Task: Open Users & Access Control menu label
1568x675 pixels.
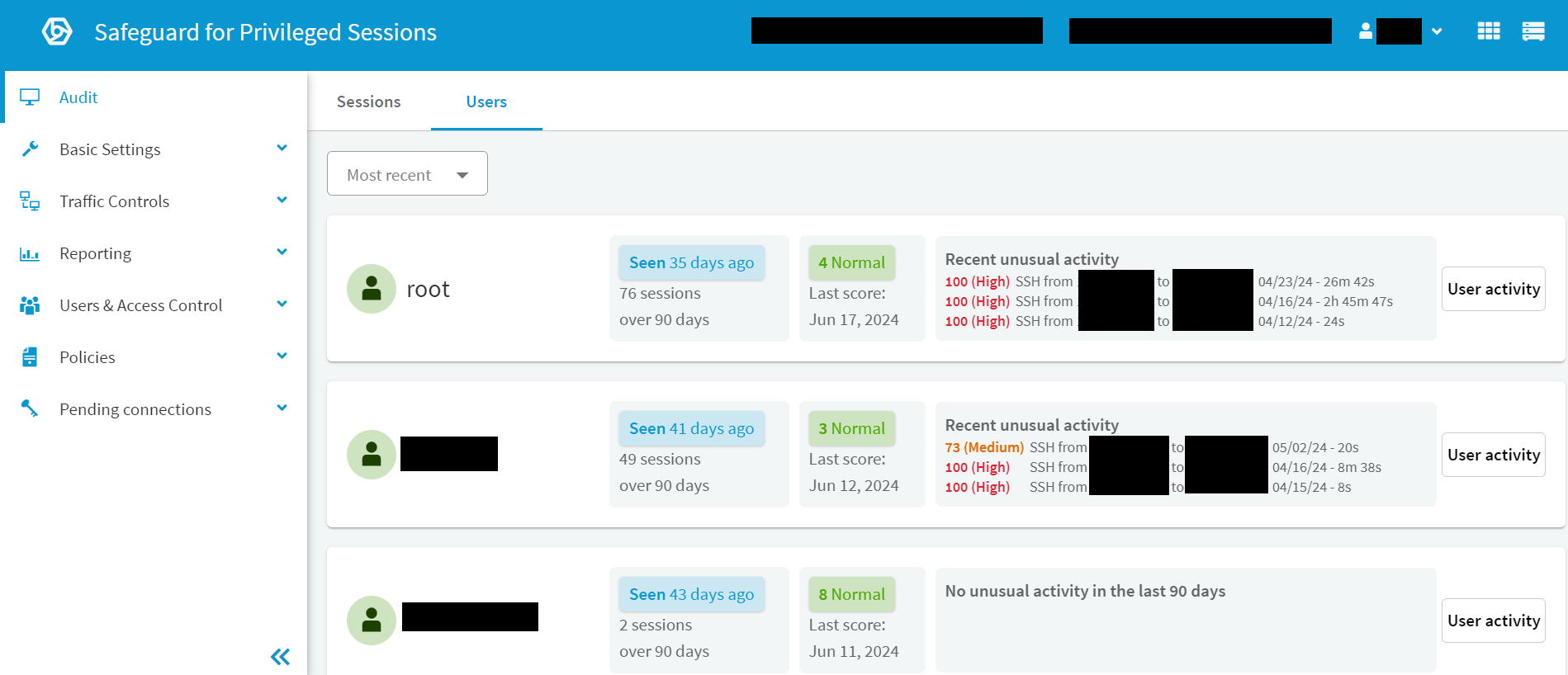Action: pos(141,305)
